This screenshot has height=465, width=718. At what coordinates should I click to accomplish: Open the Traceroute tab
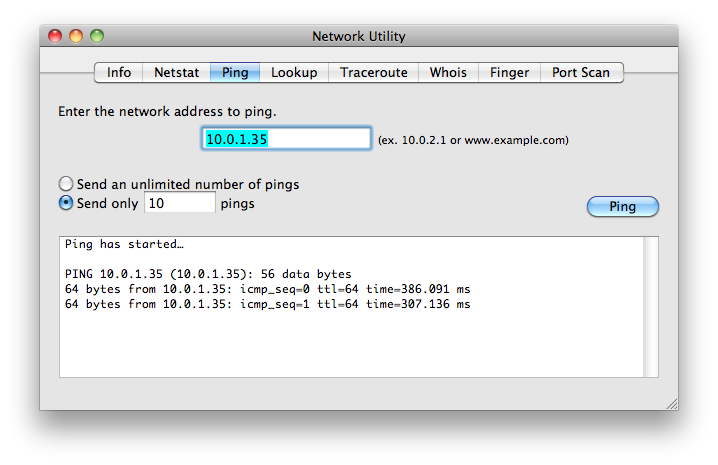(x=374, y=72)
